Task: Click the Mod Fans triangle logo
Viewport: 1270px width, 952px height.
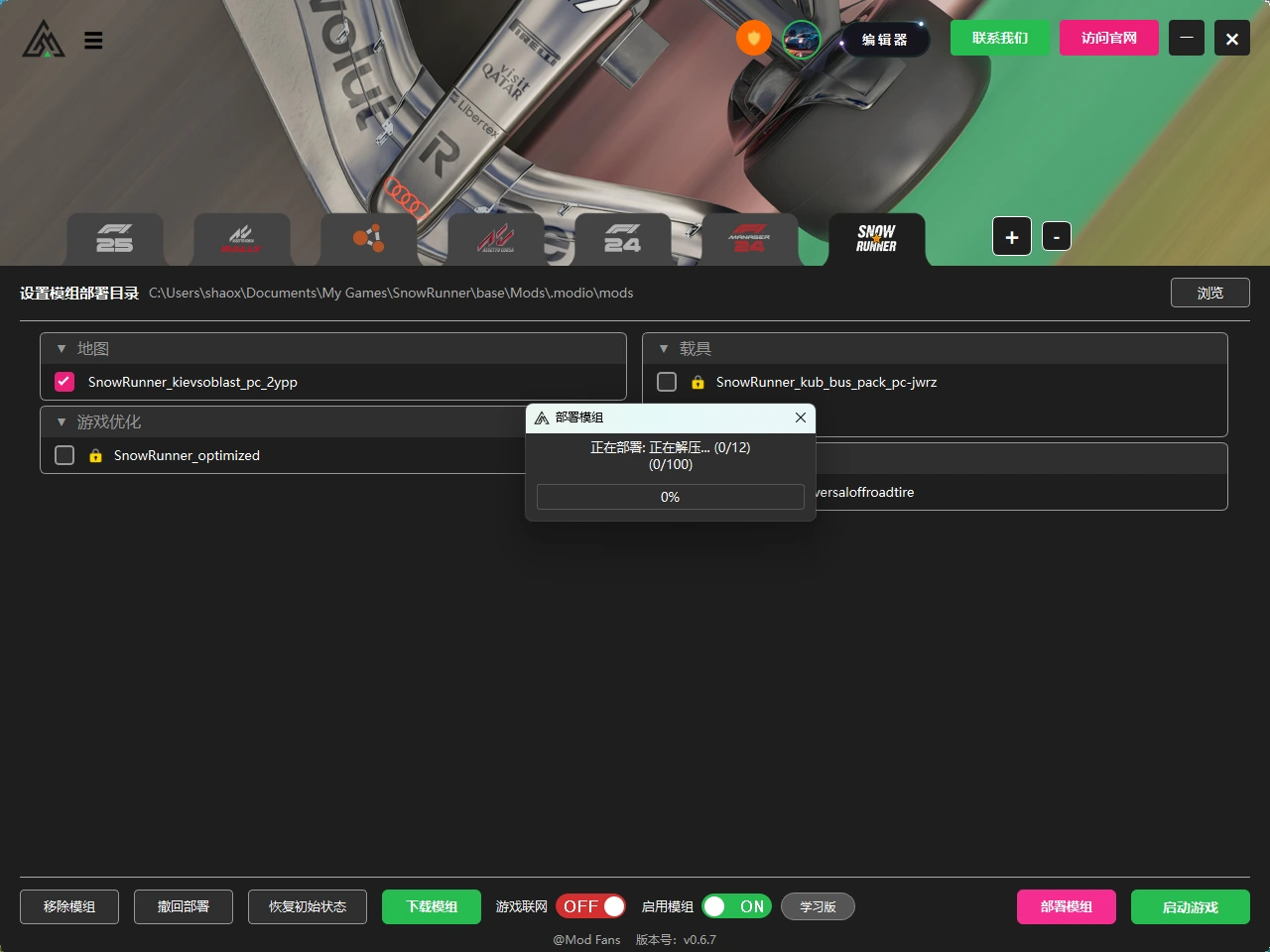Action: point(44,40)
